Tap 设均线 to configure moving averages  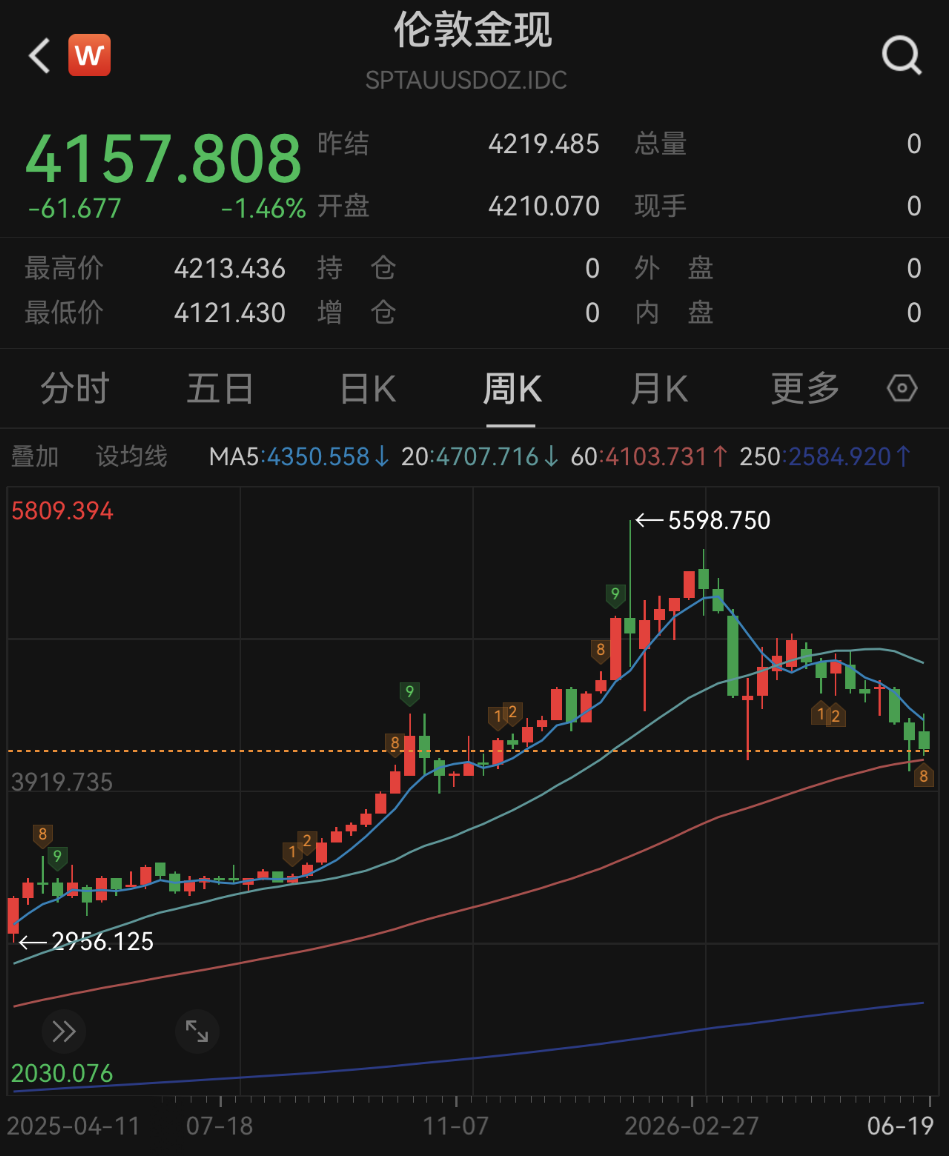131,456
